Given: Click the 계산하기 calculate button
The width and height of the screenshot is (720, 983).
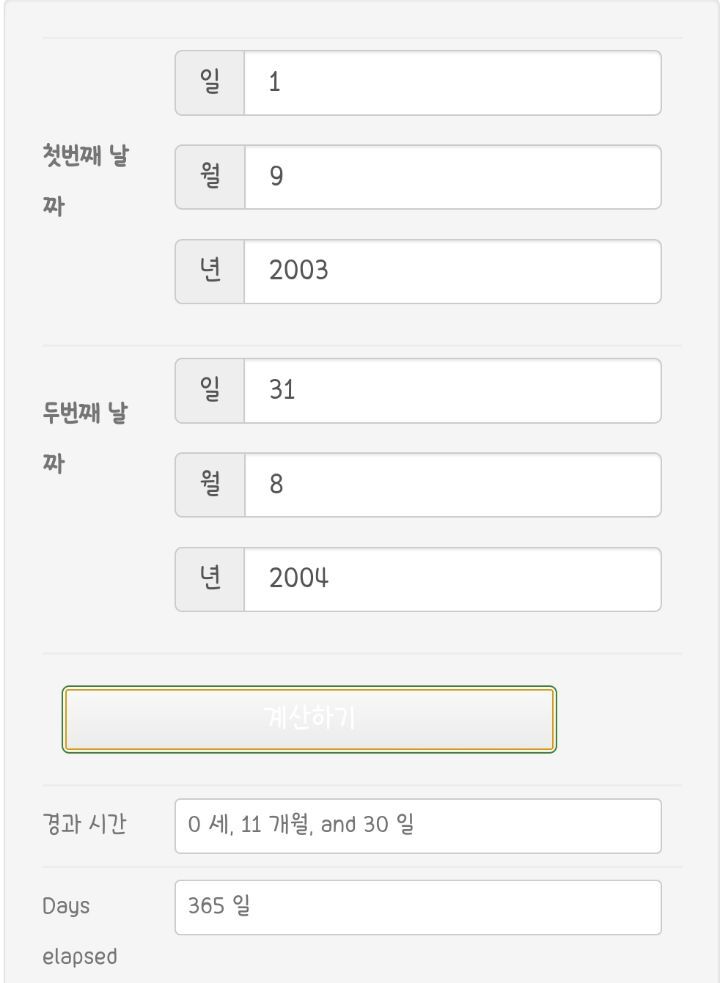Looking at the screenshot, I should [x=308, y=716].
